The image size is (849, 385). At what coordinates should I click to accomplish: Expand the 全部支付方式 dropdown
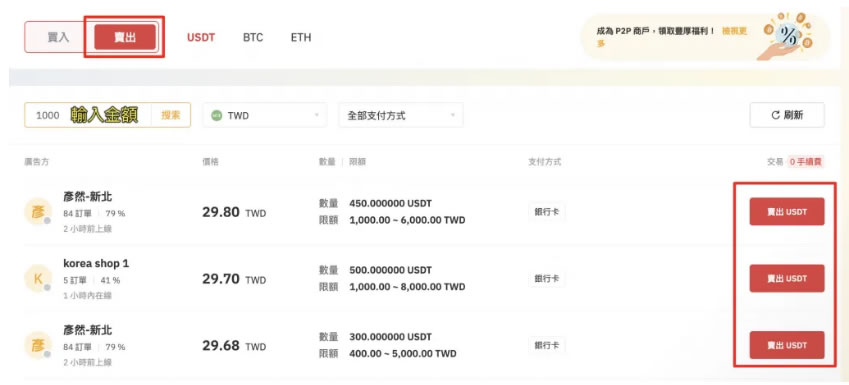(x=401, y=115)
